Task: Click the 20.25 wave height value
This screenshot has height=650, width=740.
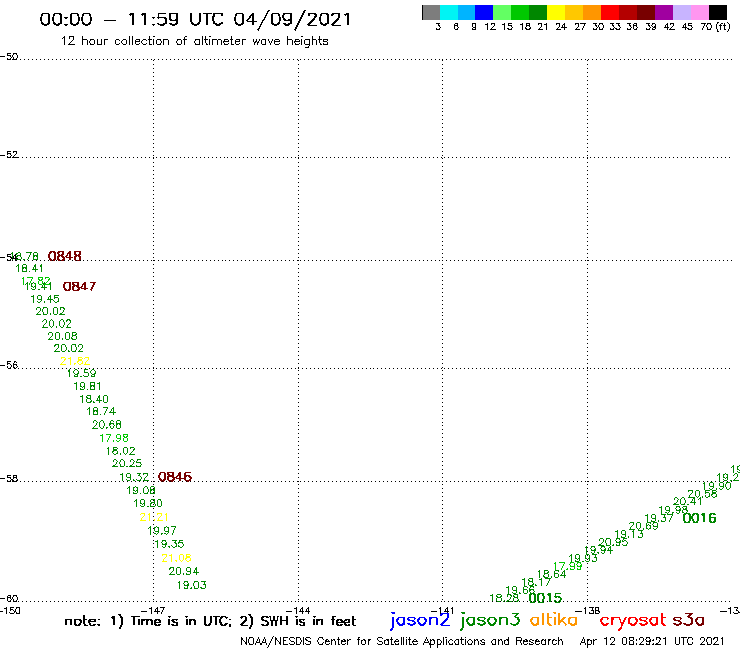Action: pos(127,464)
